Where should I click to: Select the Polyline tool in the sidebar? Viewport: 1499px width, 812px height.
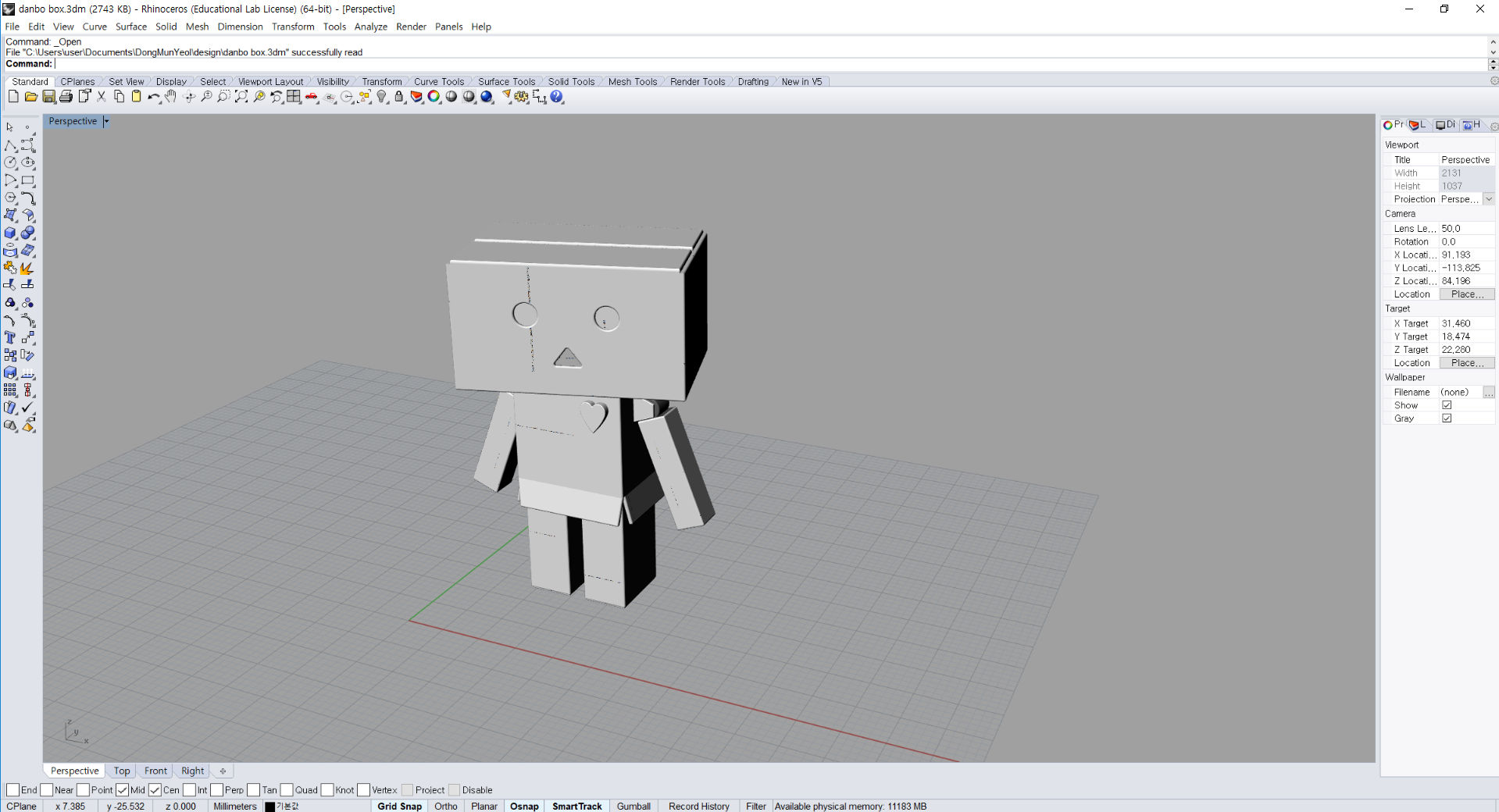click(10, 145)
